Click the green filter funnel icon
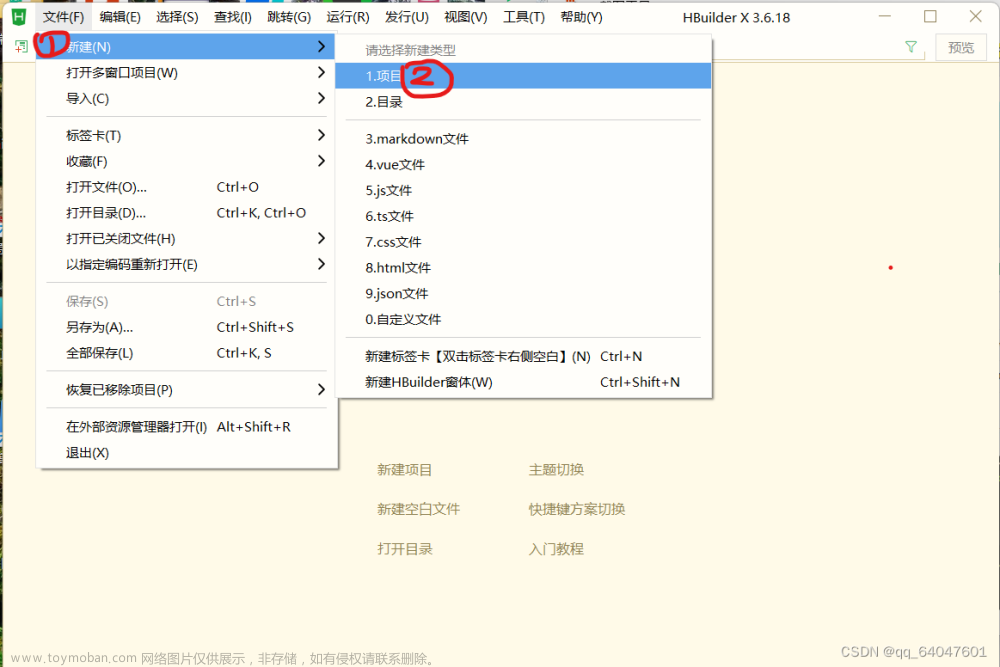 [x=911, y=47]
